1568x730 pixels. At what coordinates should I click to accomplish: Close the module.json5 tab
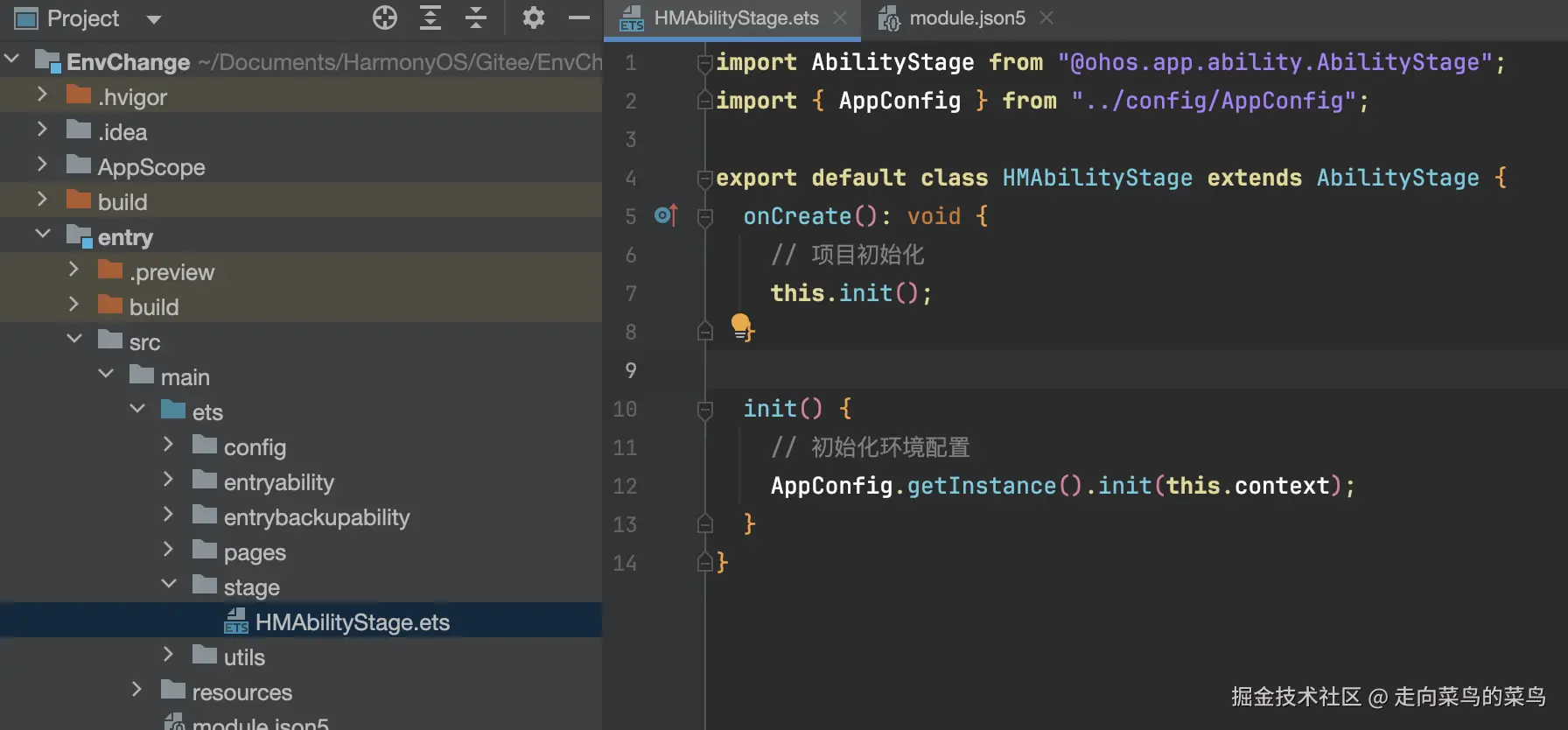[1046, 18]
